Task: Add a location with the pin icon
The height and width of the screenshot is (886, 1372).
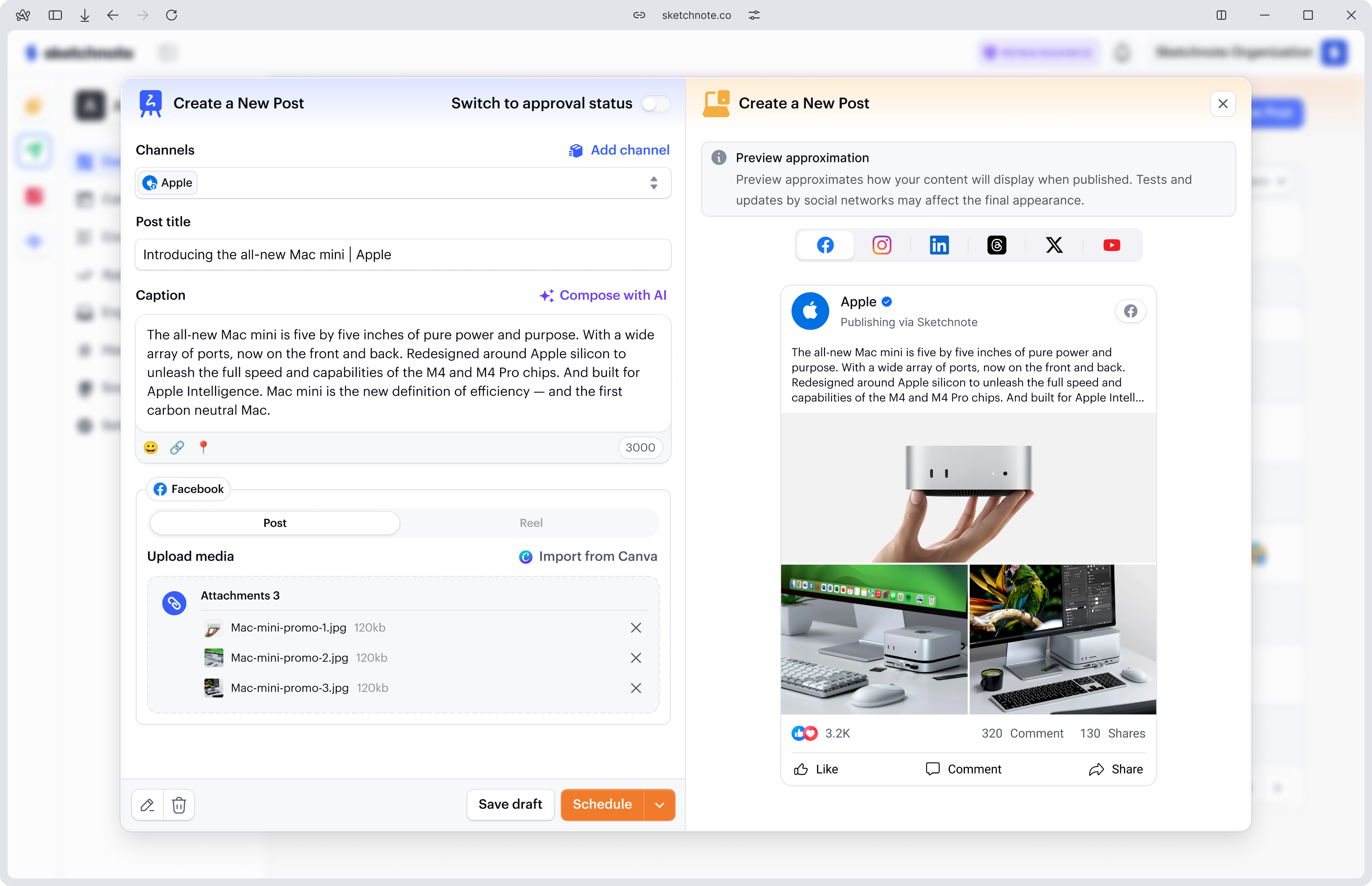Action: tap(203, 448)
